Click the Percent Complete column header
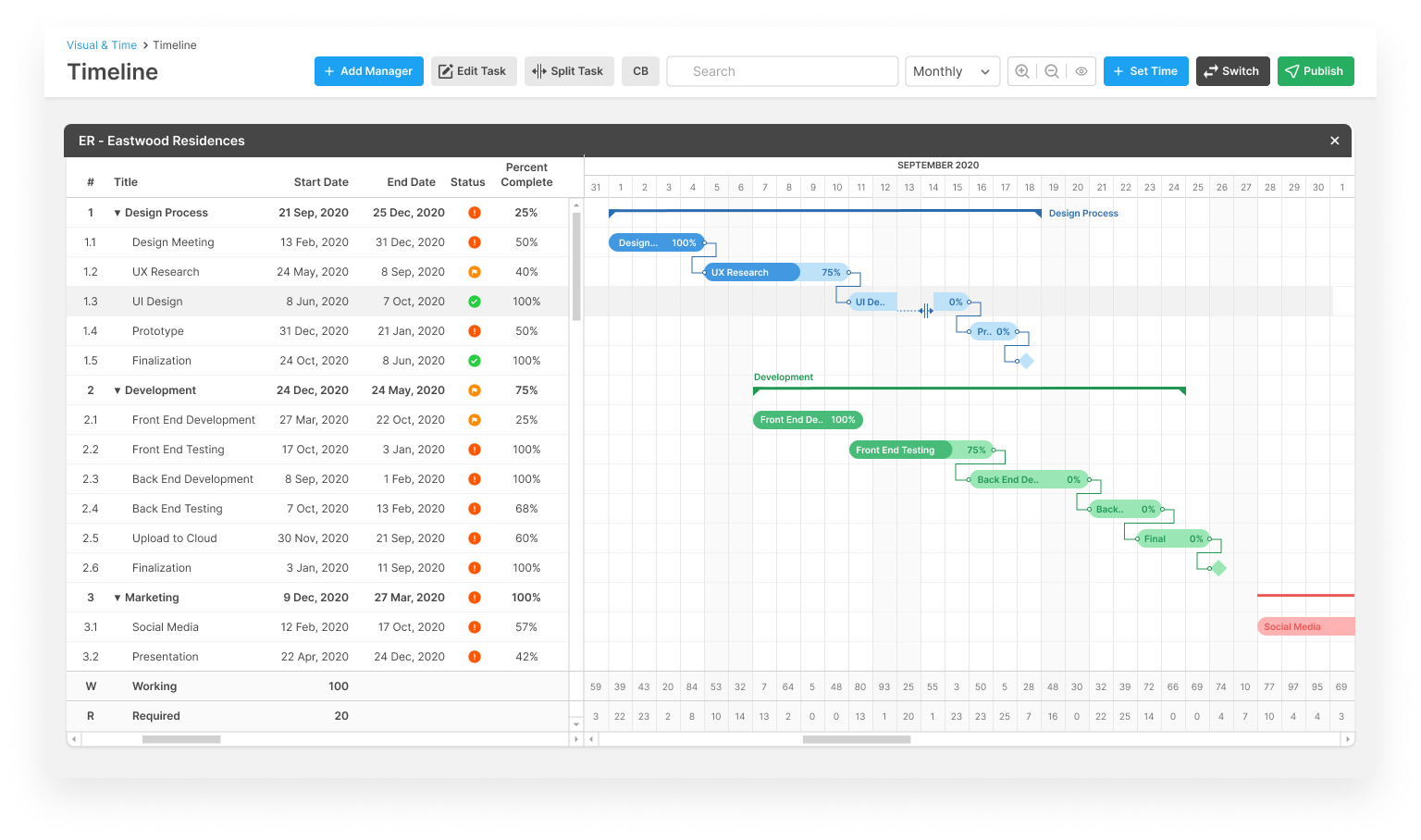This screenshot has width=1421, height=840. 526,175
